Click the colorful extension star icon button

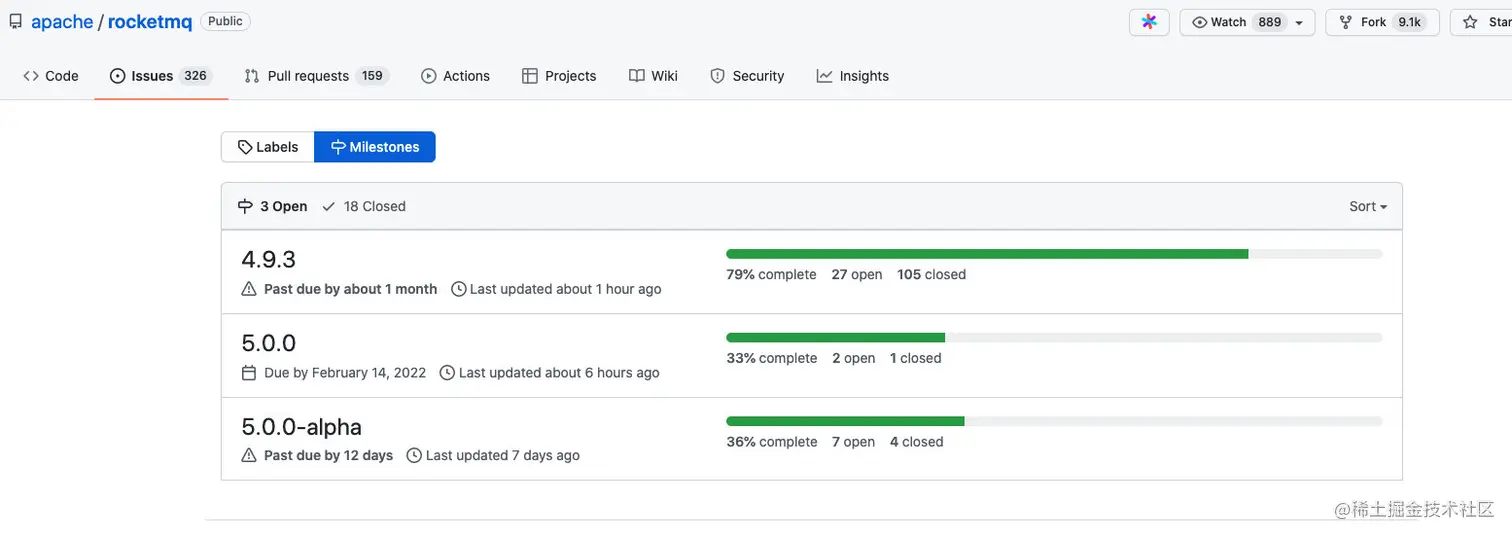(x=1149, y=22)
